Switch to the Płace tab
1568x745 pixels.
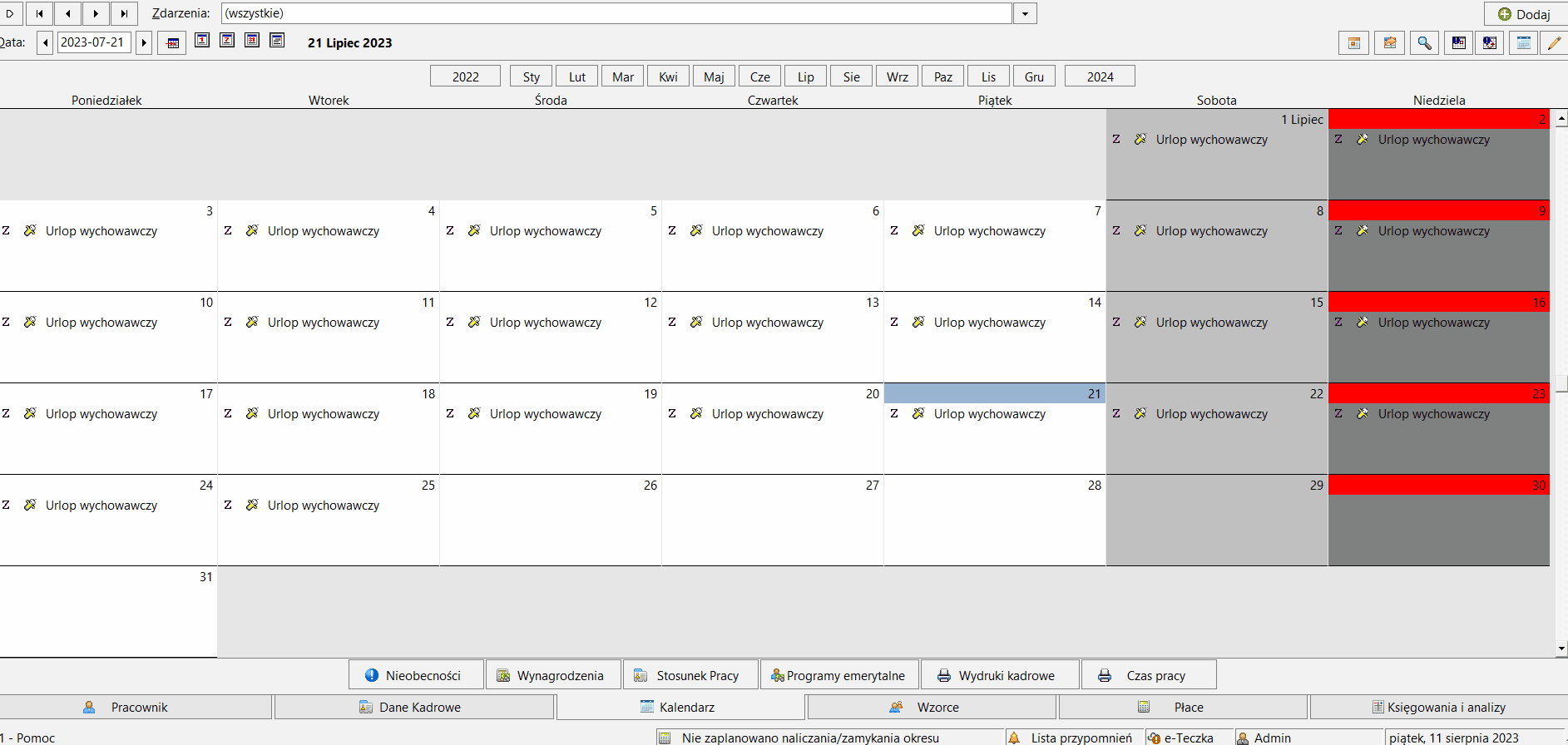coord(1183,707)
